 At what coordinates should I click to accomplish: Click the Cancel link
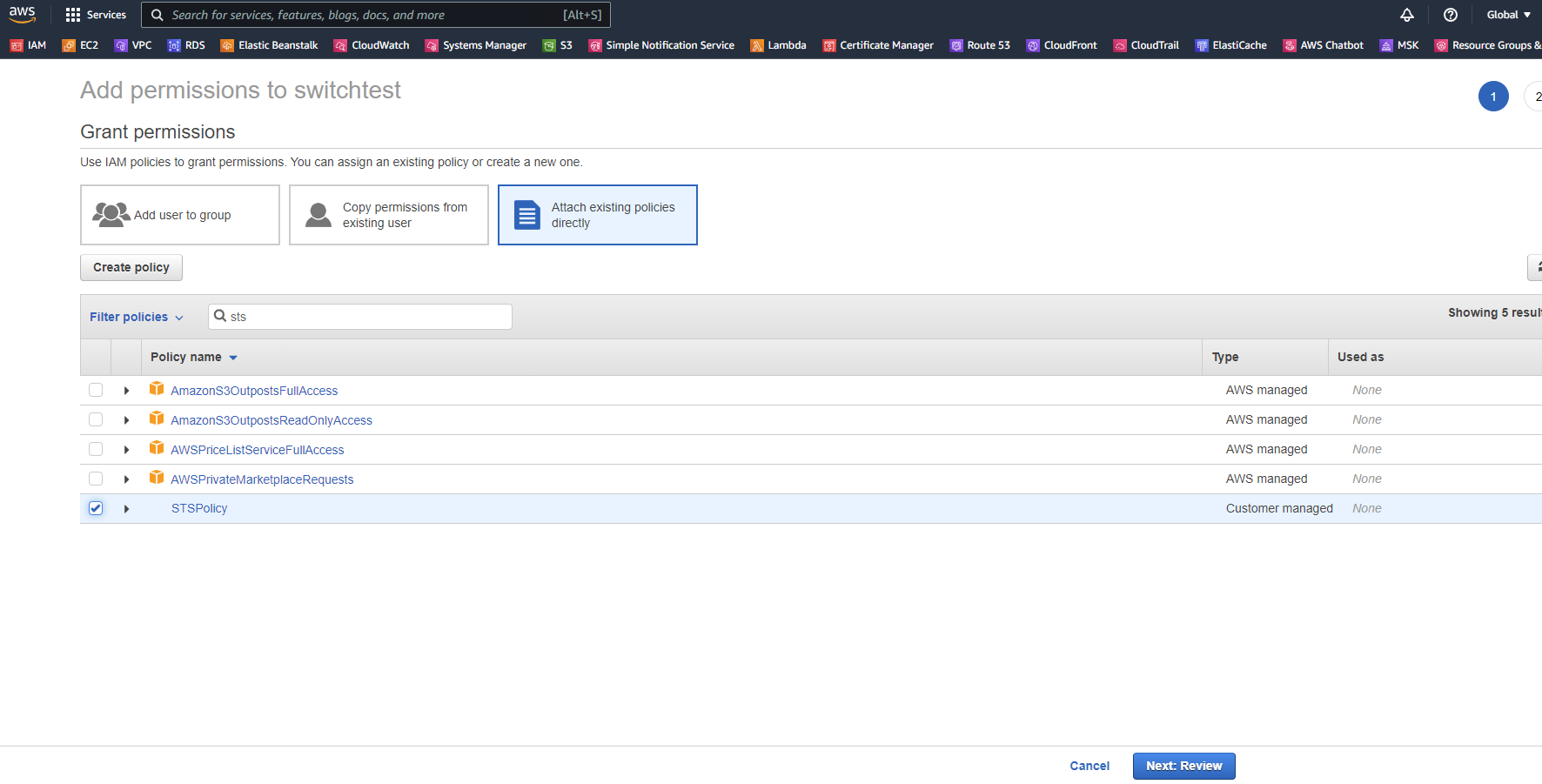(x=1089, y=766)
